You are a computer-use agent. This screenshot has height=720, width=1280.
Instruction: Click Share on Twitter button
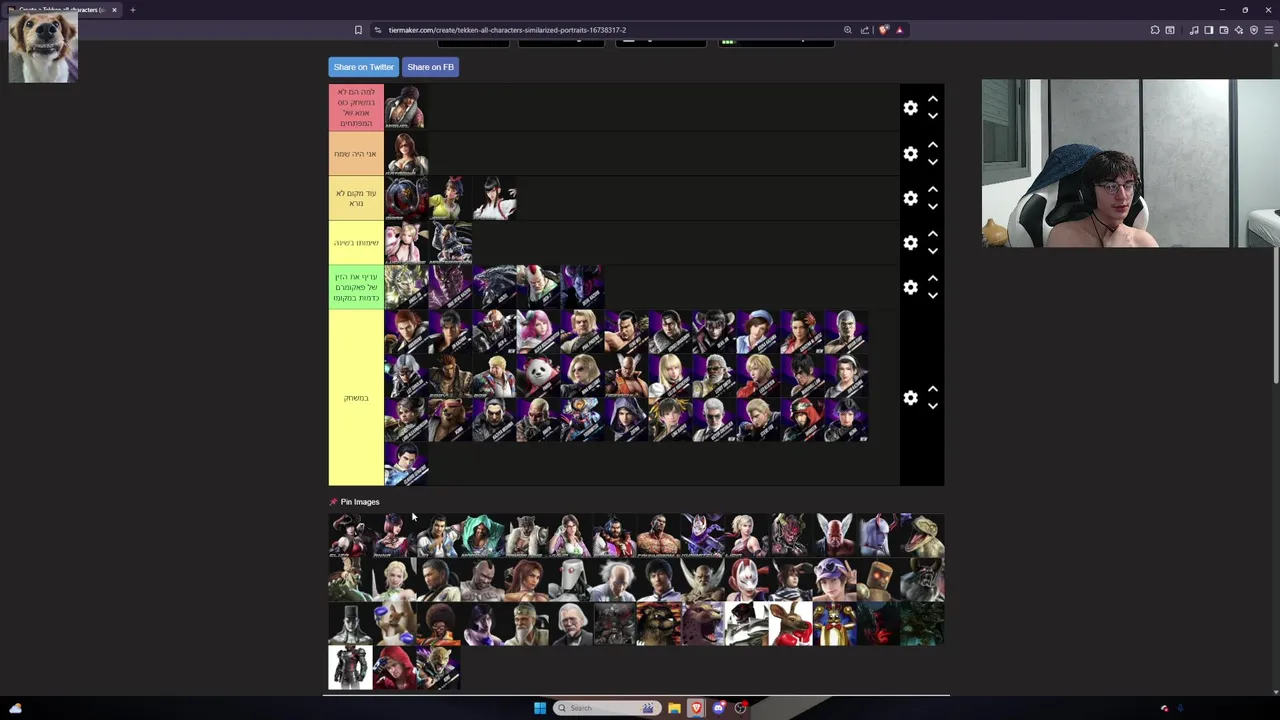click(x=364, y=67)
